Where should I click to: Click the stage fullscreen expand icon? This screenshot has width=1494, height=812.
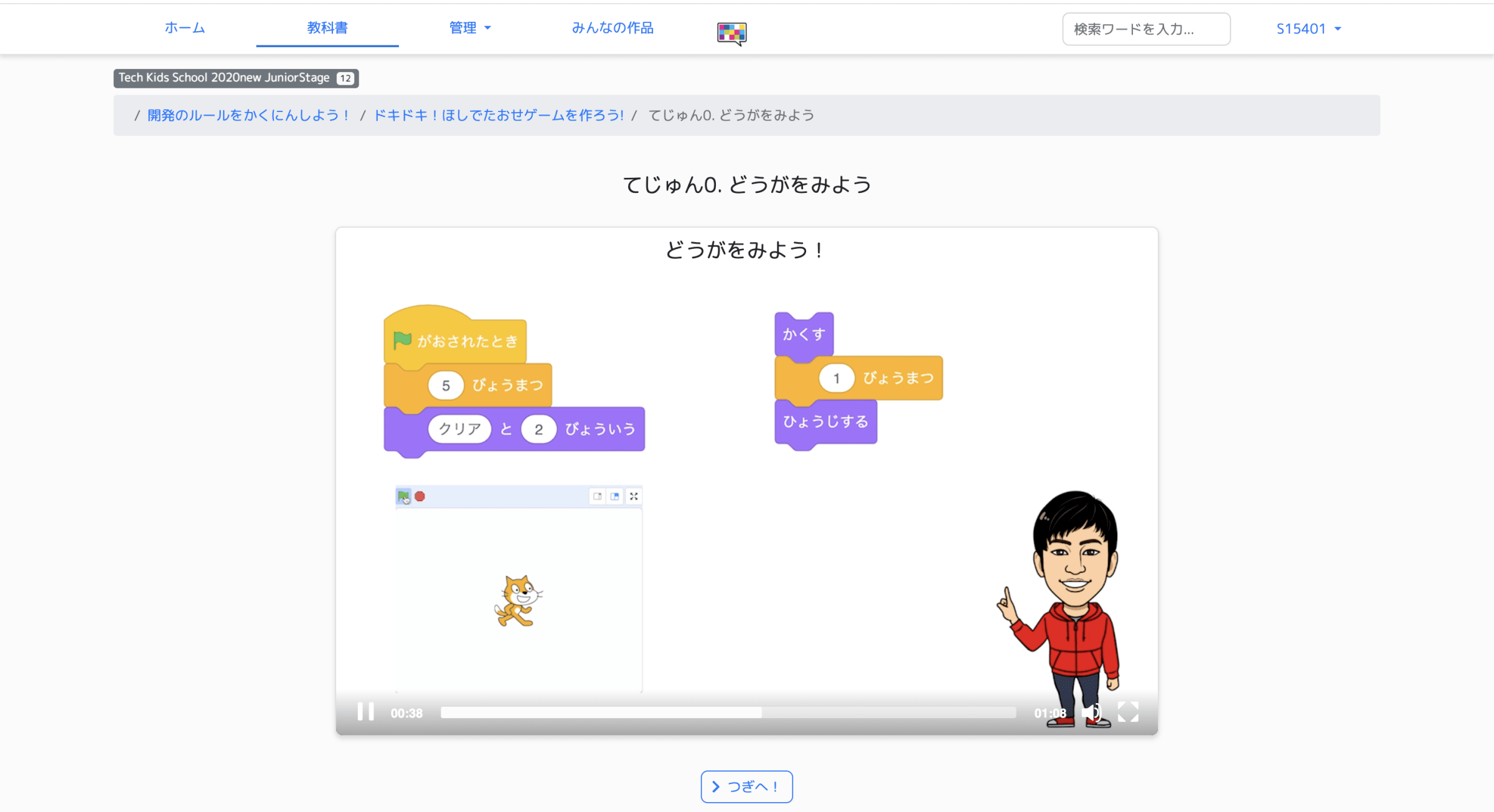[634, 497]
